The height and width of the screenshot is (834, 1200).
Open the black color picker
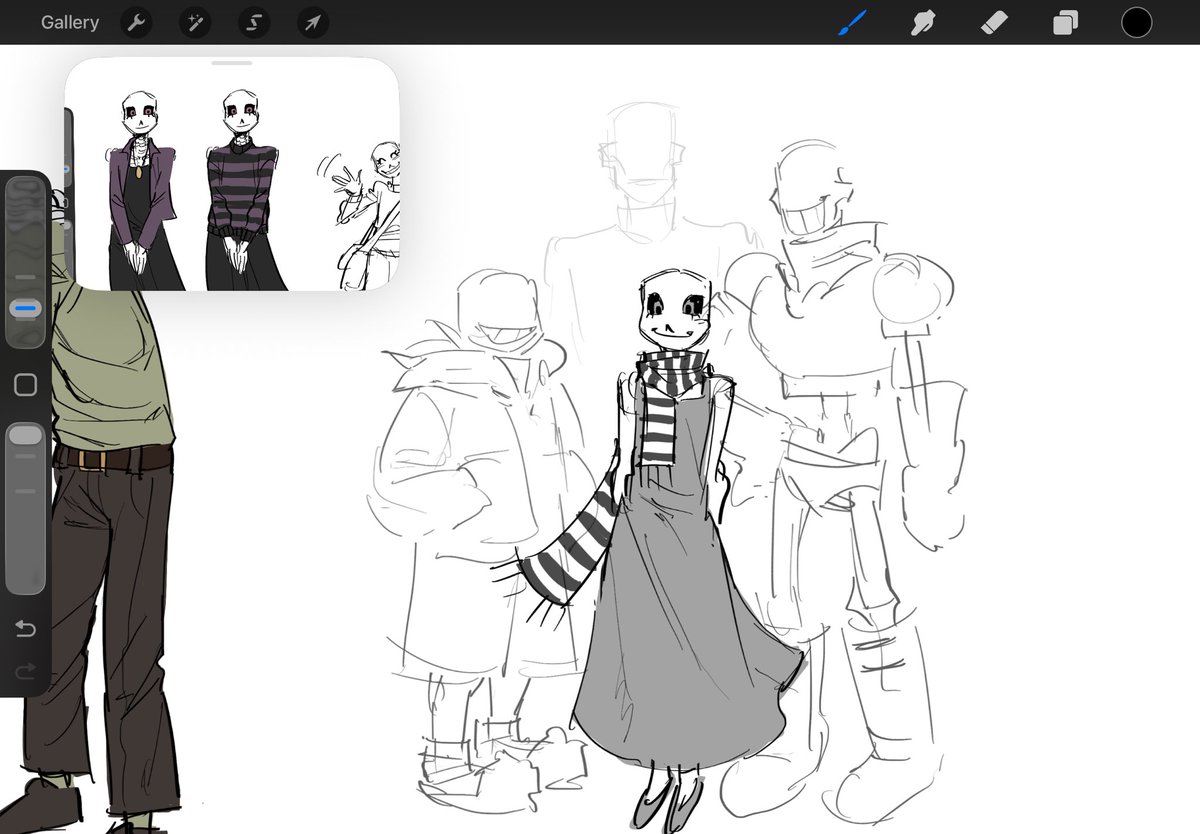click(x=1136, y=22)
